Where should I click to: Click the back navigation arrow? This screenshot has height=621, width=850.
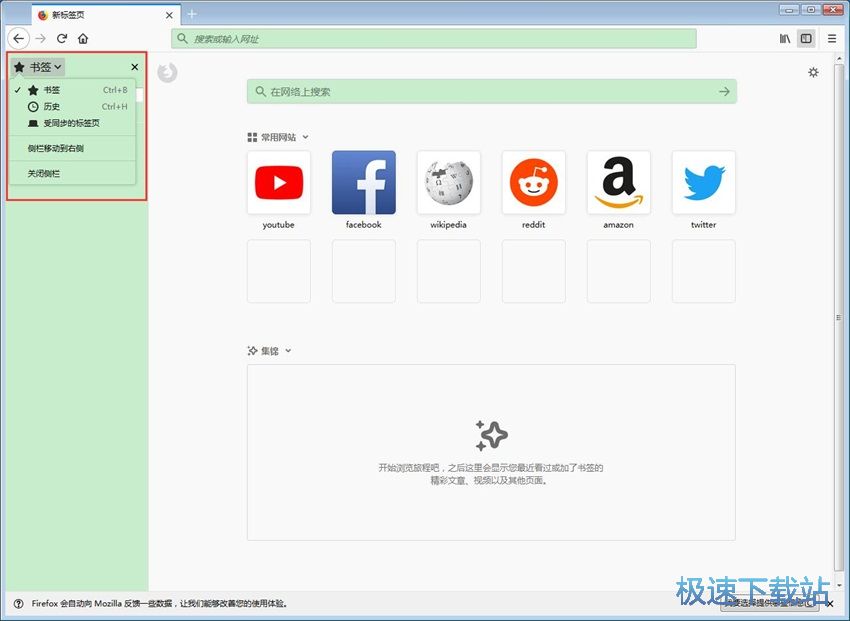(19, 38)
